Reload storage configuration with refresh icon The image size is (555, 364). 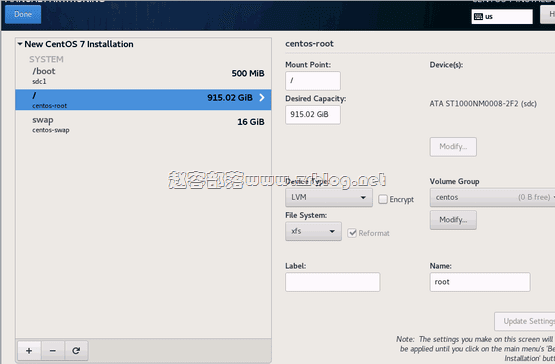76,351
